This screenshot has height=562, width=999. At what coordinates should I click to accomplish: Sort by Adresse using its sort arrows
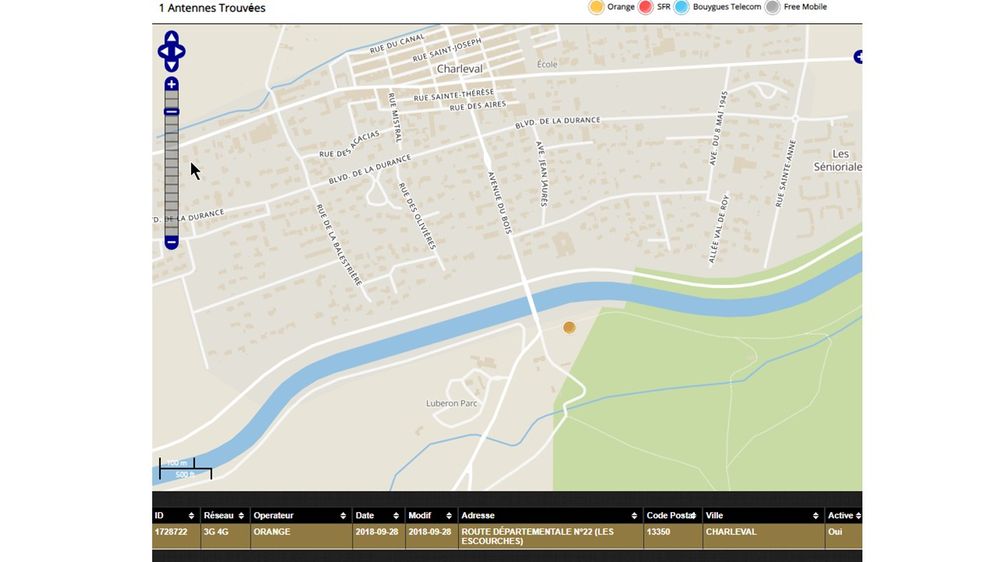tap(634, 515)
